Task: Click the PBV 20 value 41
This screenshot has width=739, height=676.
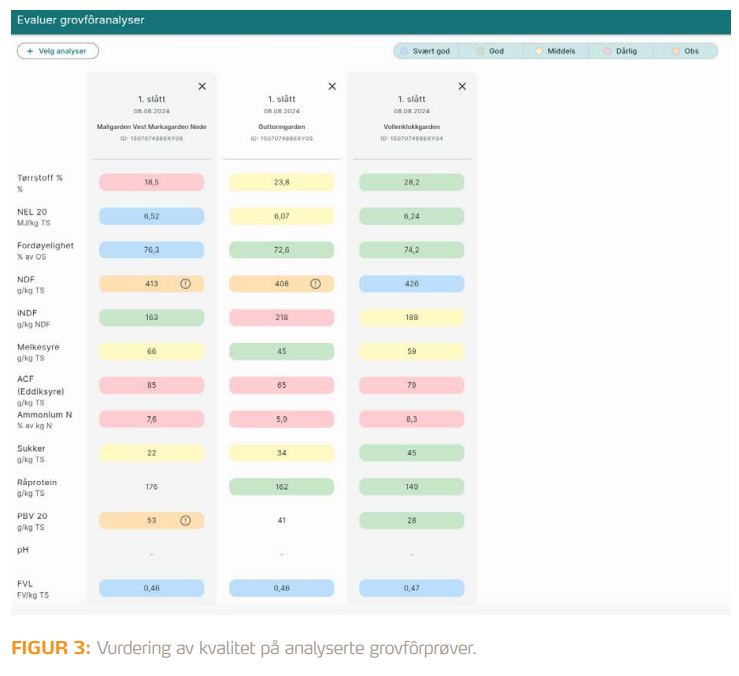Action: [x=282, y=520]
